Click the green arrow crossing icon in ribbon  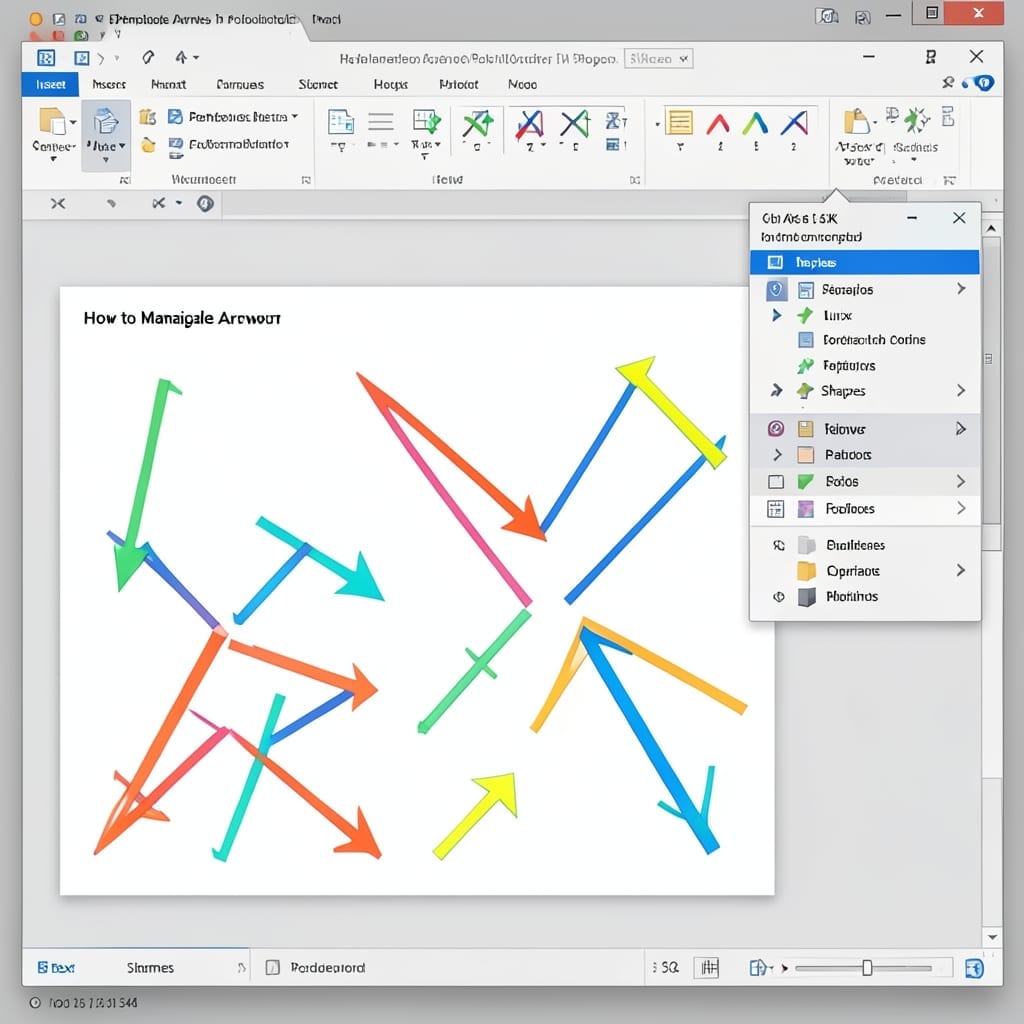tap(478, 124)
